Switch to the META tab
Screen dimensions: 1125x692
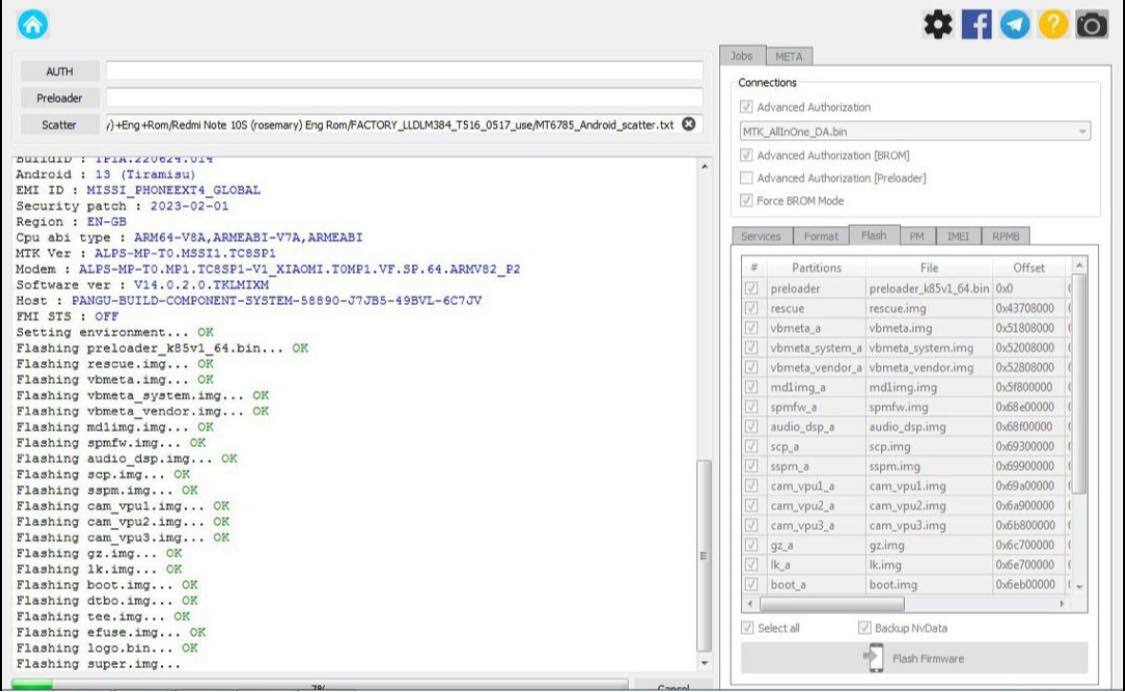(x=789, y=57)
